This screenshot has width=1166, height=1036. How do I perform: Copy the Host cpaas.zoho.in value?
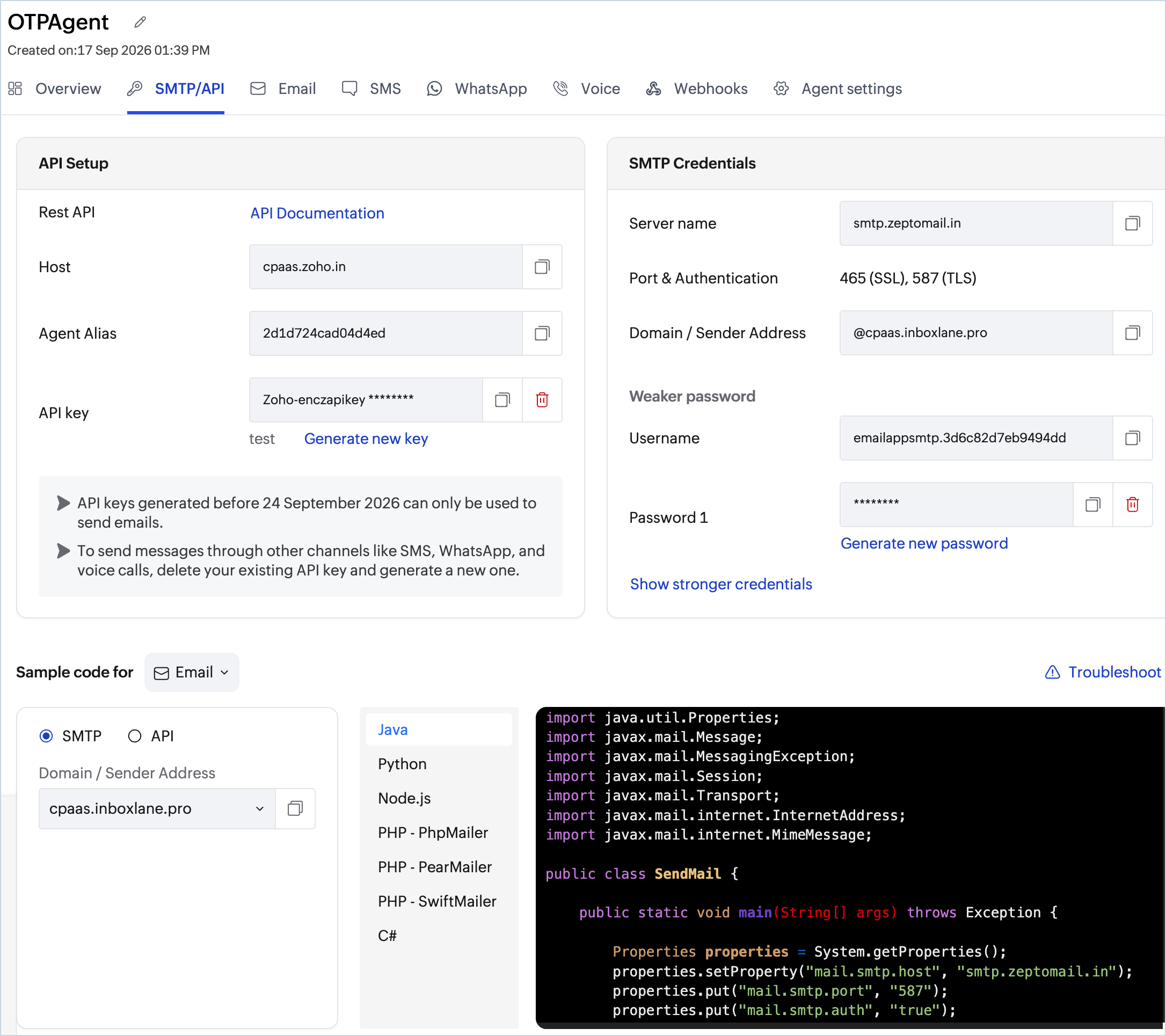click(x=542, y=267)
